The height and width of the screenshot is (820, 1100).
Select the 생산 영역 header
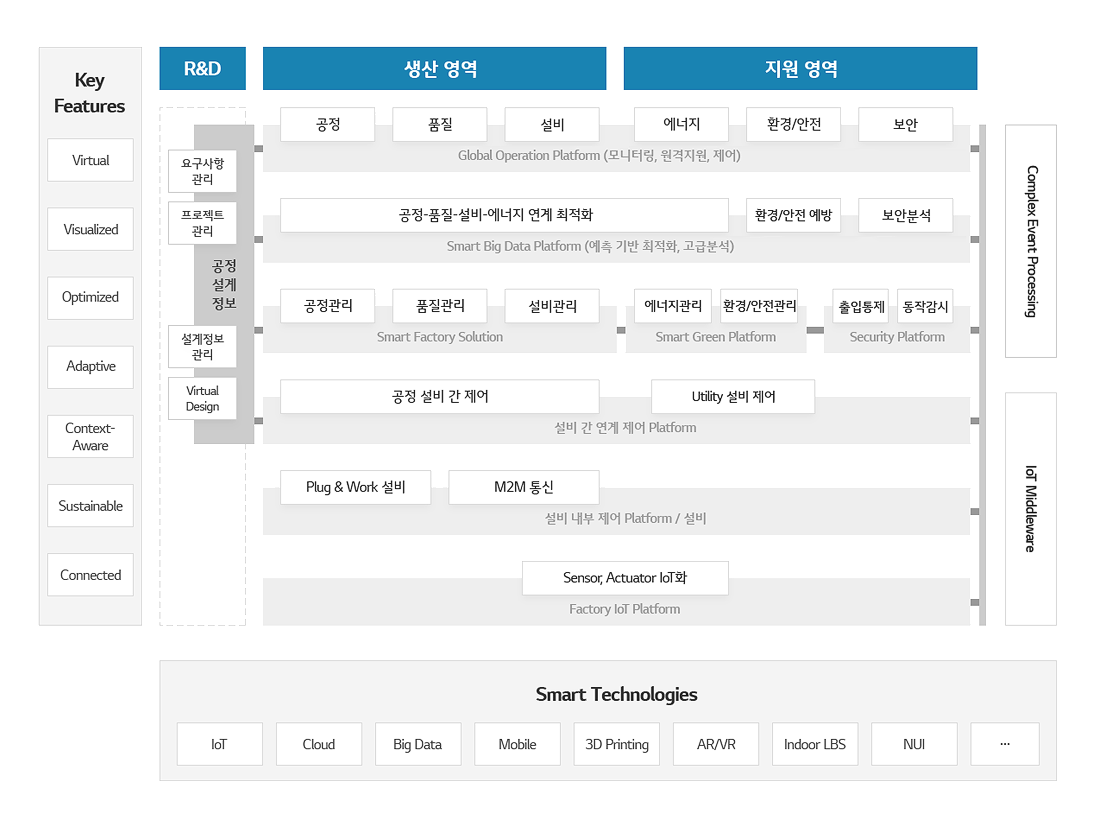point(434,69)
